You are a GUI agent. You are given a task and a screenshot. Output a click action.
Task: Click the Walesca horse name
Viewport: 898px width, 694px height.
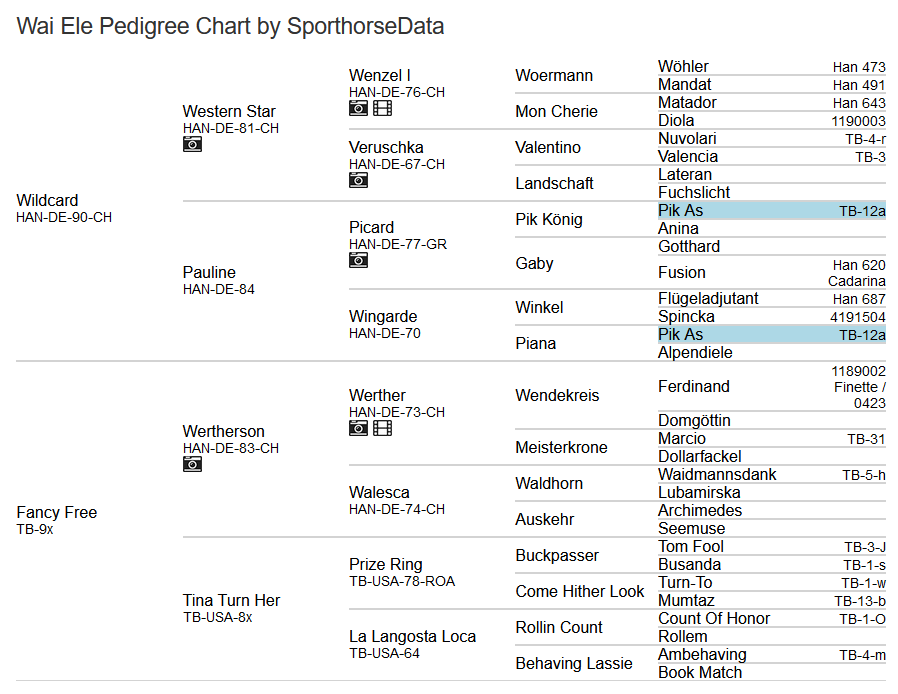[381, 492]
